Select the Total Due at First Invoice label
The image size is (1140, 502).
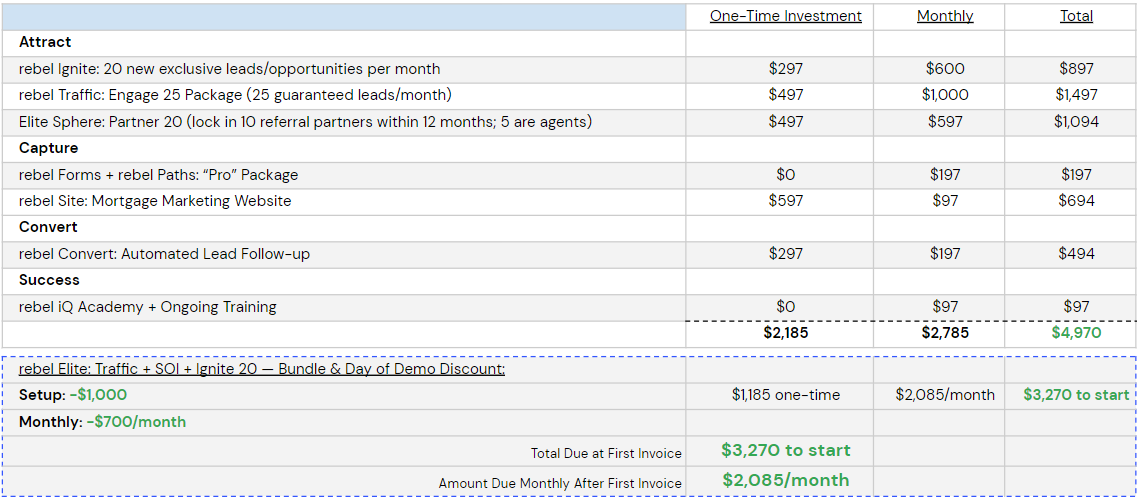pyautogui.click(x=606, y=454)
